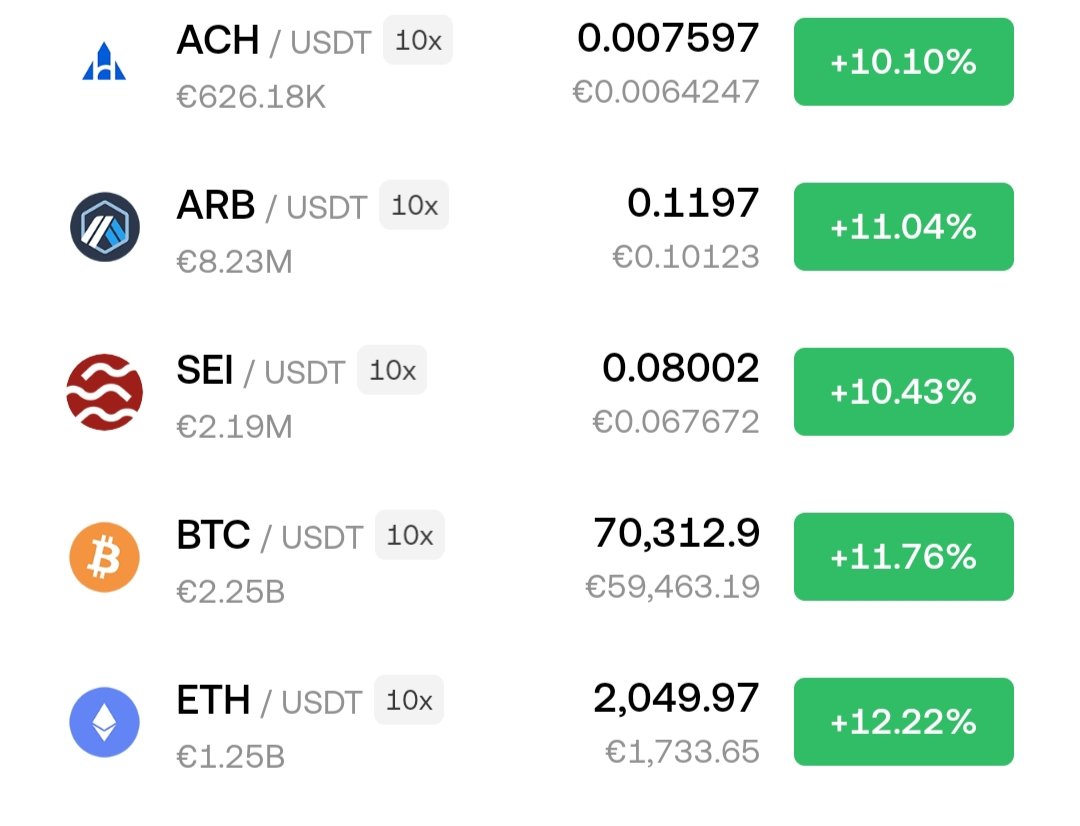
Task: Open the BTC / USDT pair name
Action: [269, 537]
